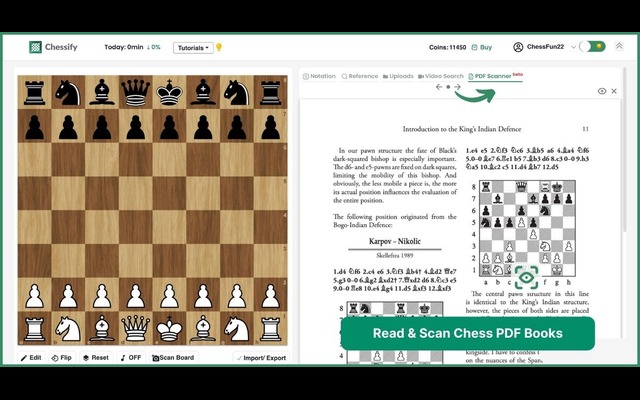Select the black bishop on f8
Image resolution: width=640 pixels, height=400 pixels.
203,92
